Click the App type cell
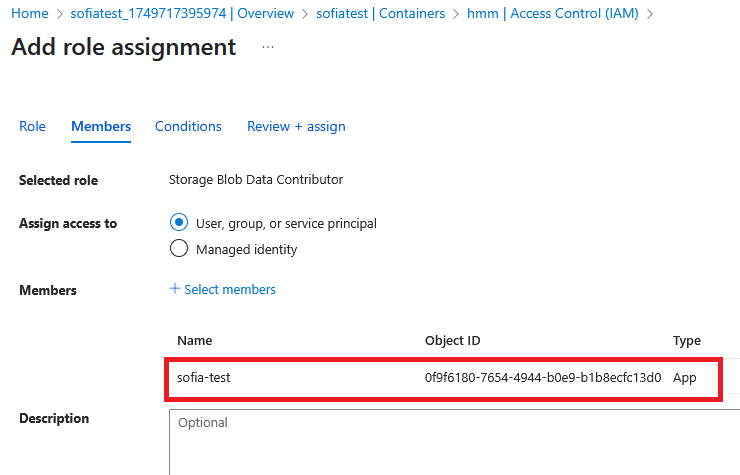 point(685,378)
